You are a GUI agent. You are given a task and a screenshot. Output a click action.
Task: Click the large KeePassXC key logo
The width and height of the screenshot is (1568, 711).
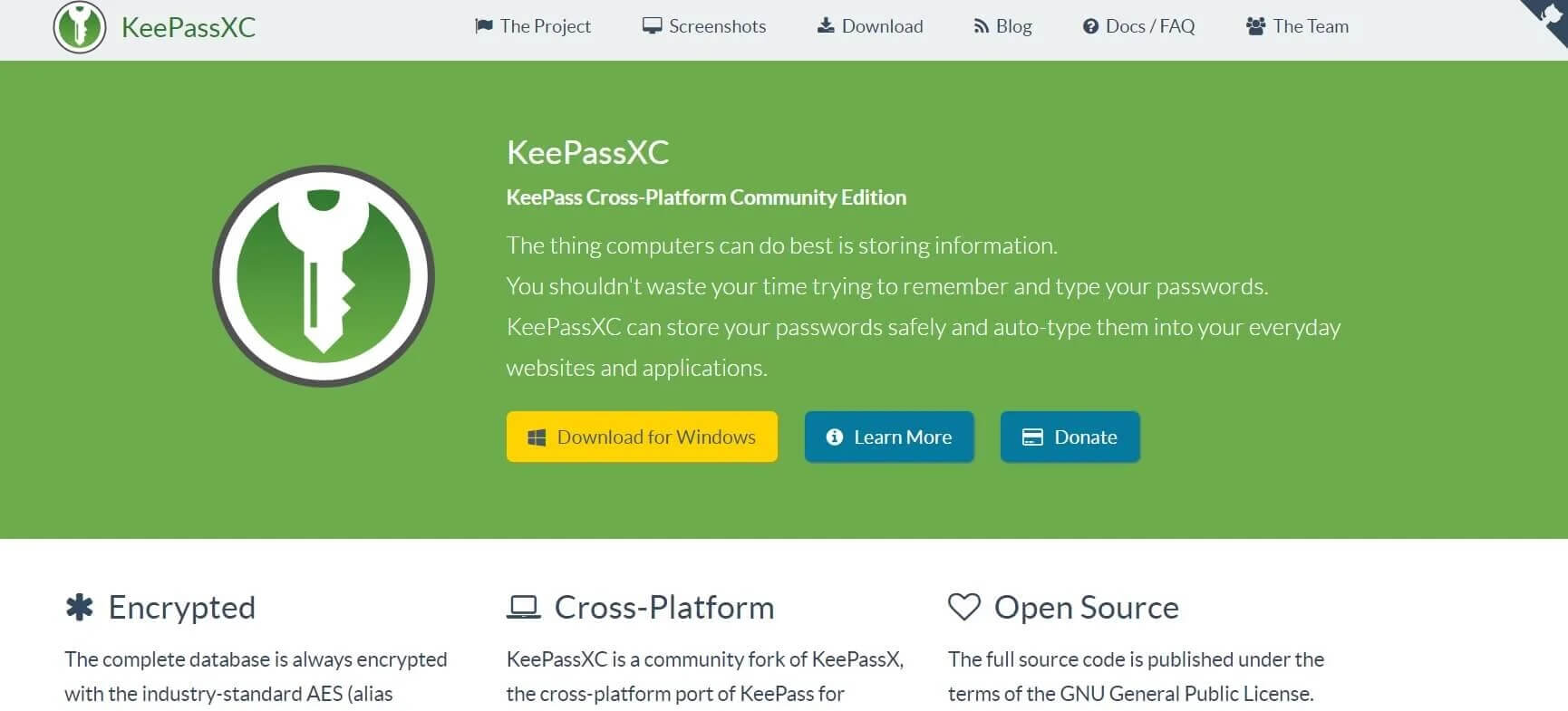[324, 276]
